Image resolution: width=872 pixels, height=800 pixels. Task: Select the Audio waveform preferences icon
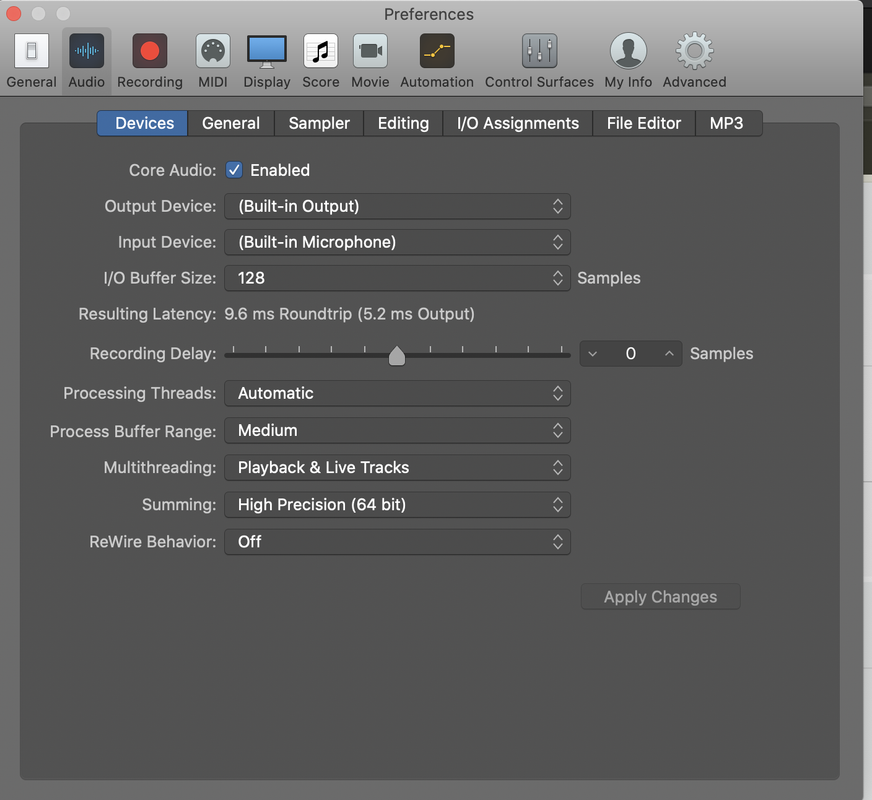(x=86, y=51)
